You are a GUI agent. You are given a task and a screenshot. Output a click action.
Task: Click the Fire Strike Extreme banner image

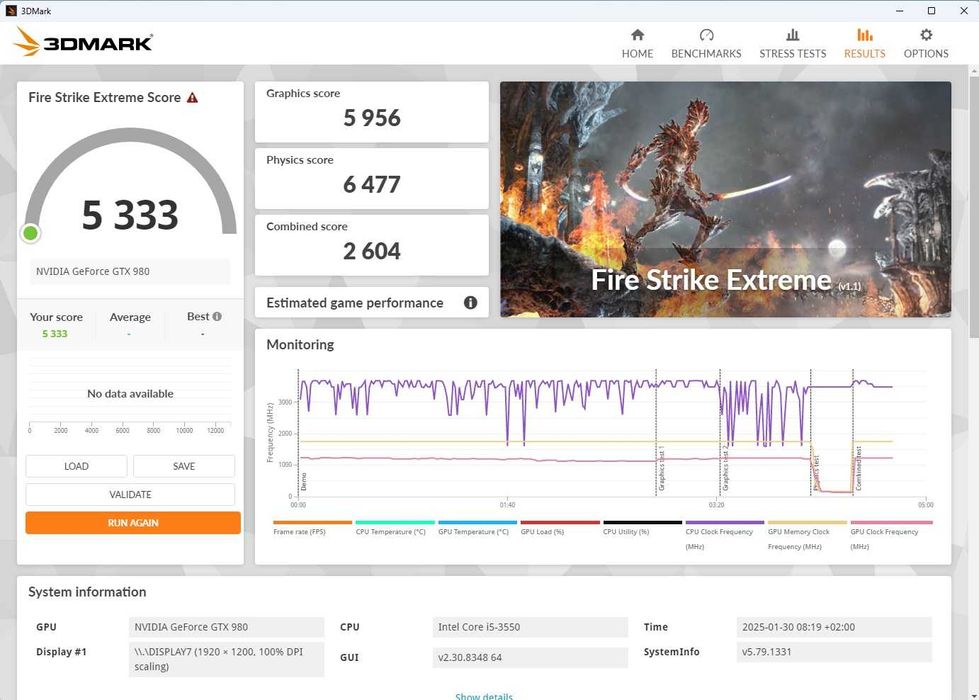pyautogui.click(x=726, y=199)
